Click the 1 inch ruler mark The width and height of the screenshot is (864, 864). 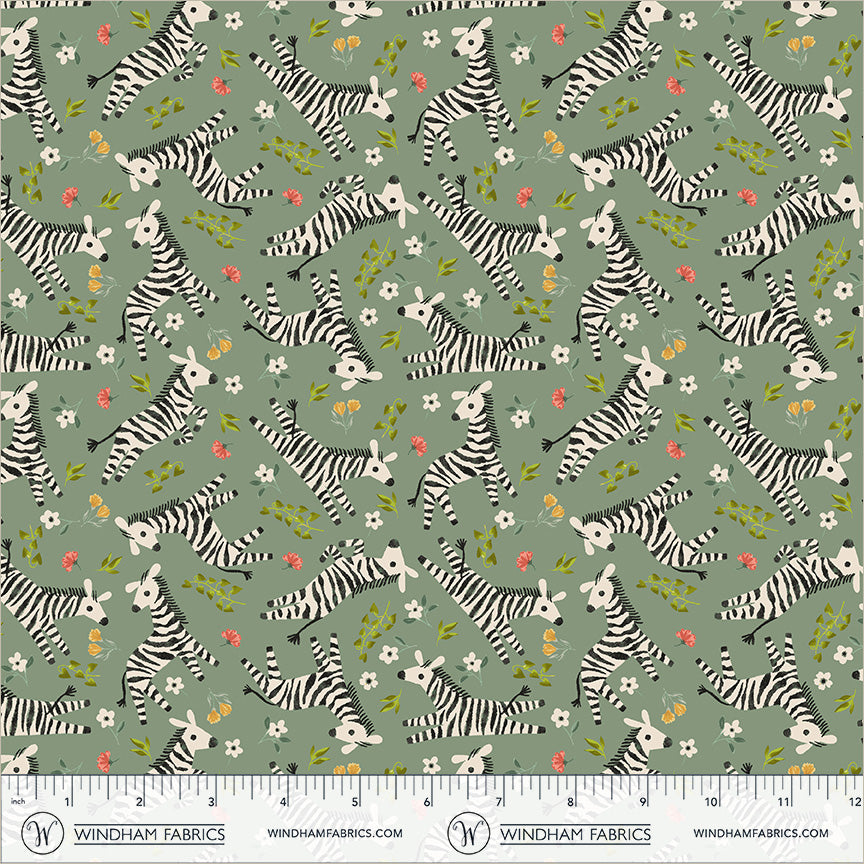point(67,802)
